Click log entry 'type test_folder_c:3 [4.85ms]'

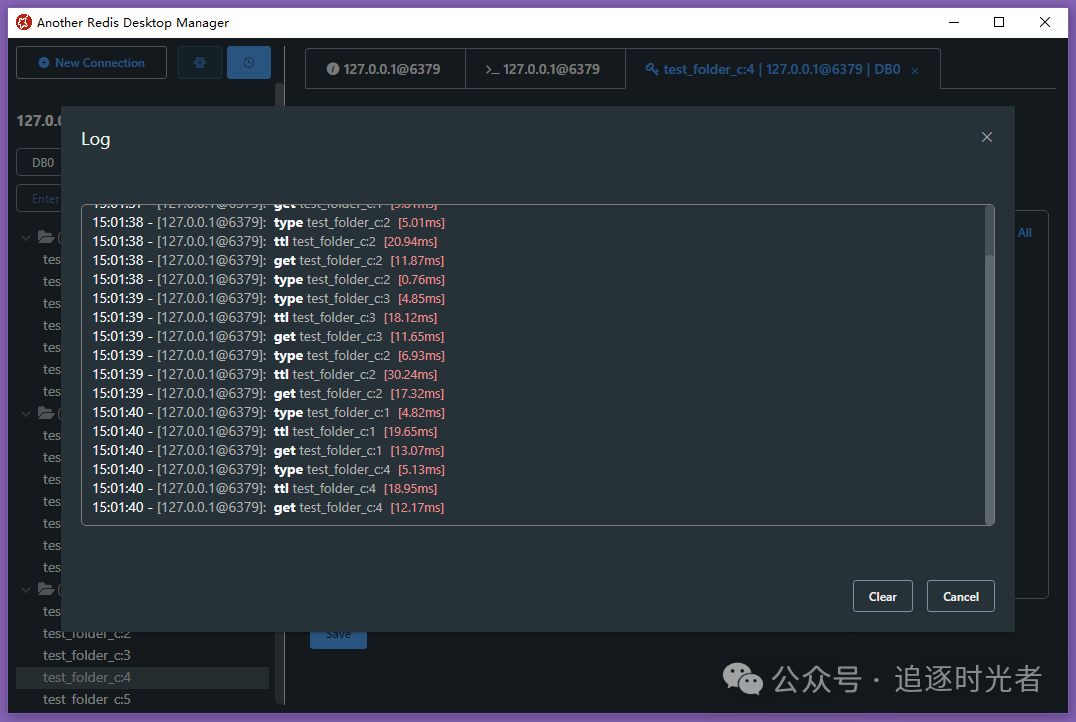tap(268, 299)
